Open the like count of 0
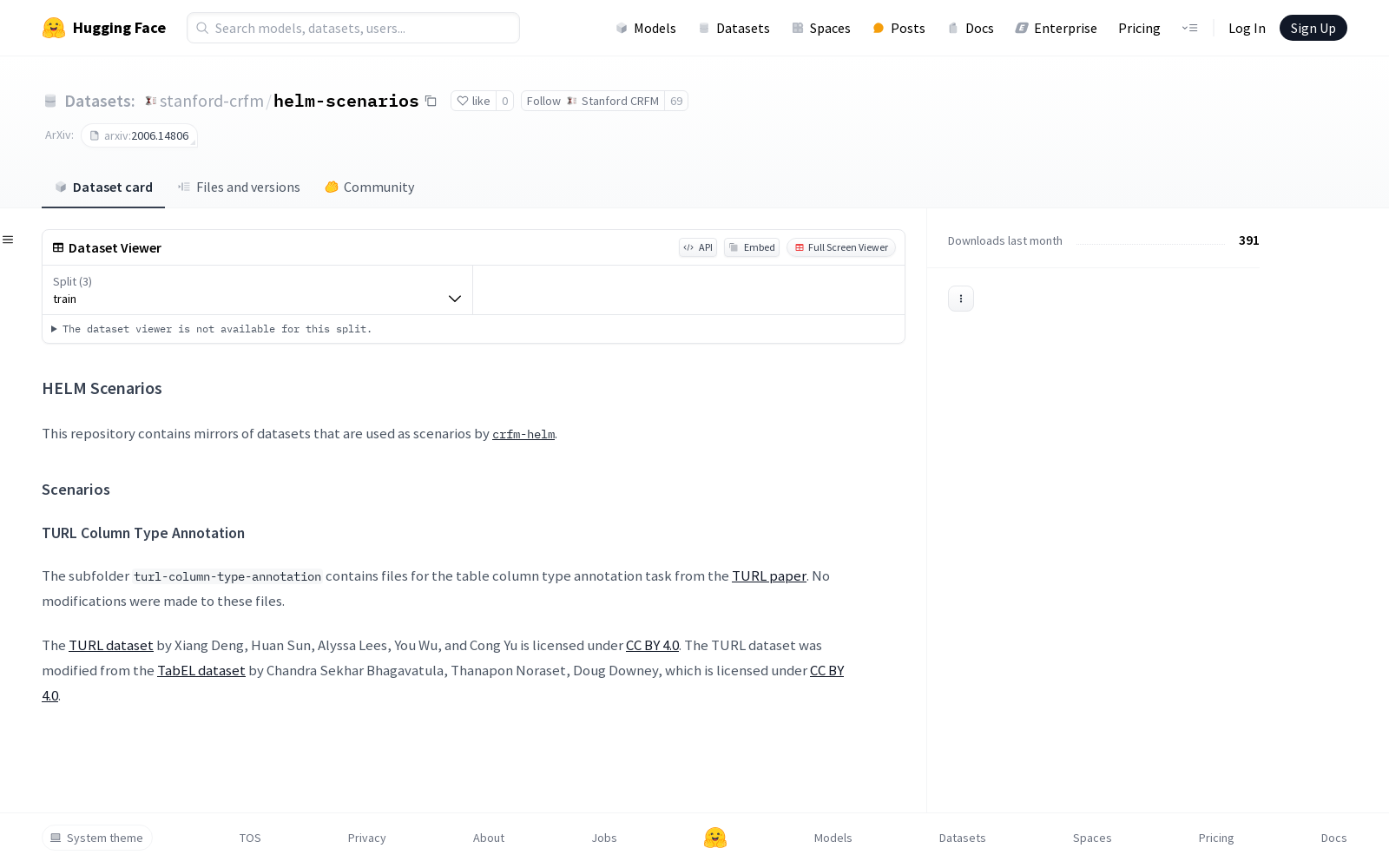Viewport: 1389px width, 868px height. pyautogui.click(x=505, y=101)
